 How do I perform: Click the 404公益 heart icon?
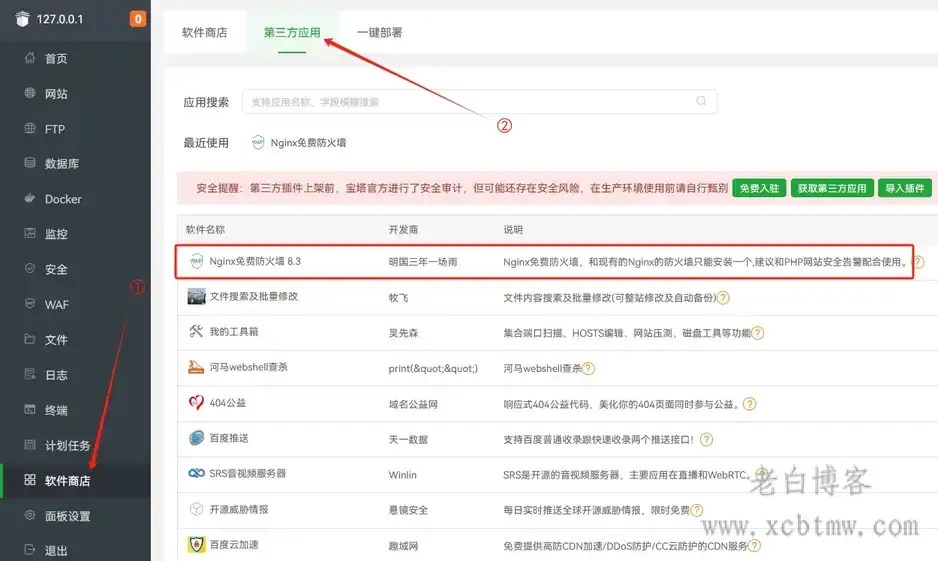coord(196,403)
